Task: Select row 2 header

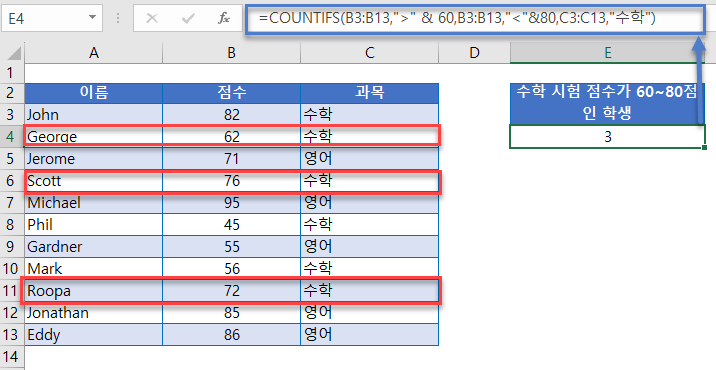Action: (x=11, y=93)
